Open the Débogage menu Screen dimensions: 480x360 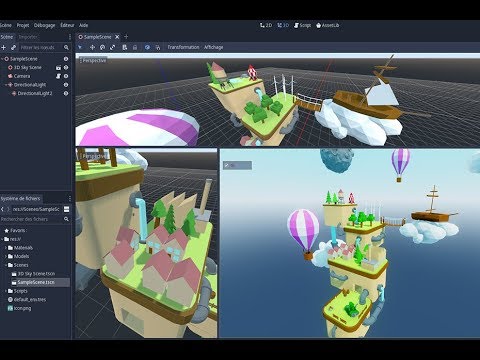[44, 25]
